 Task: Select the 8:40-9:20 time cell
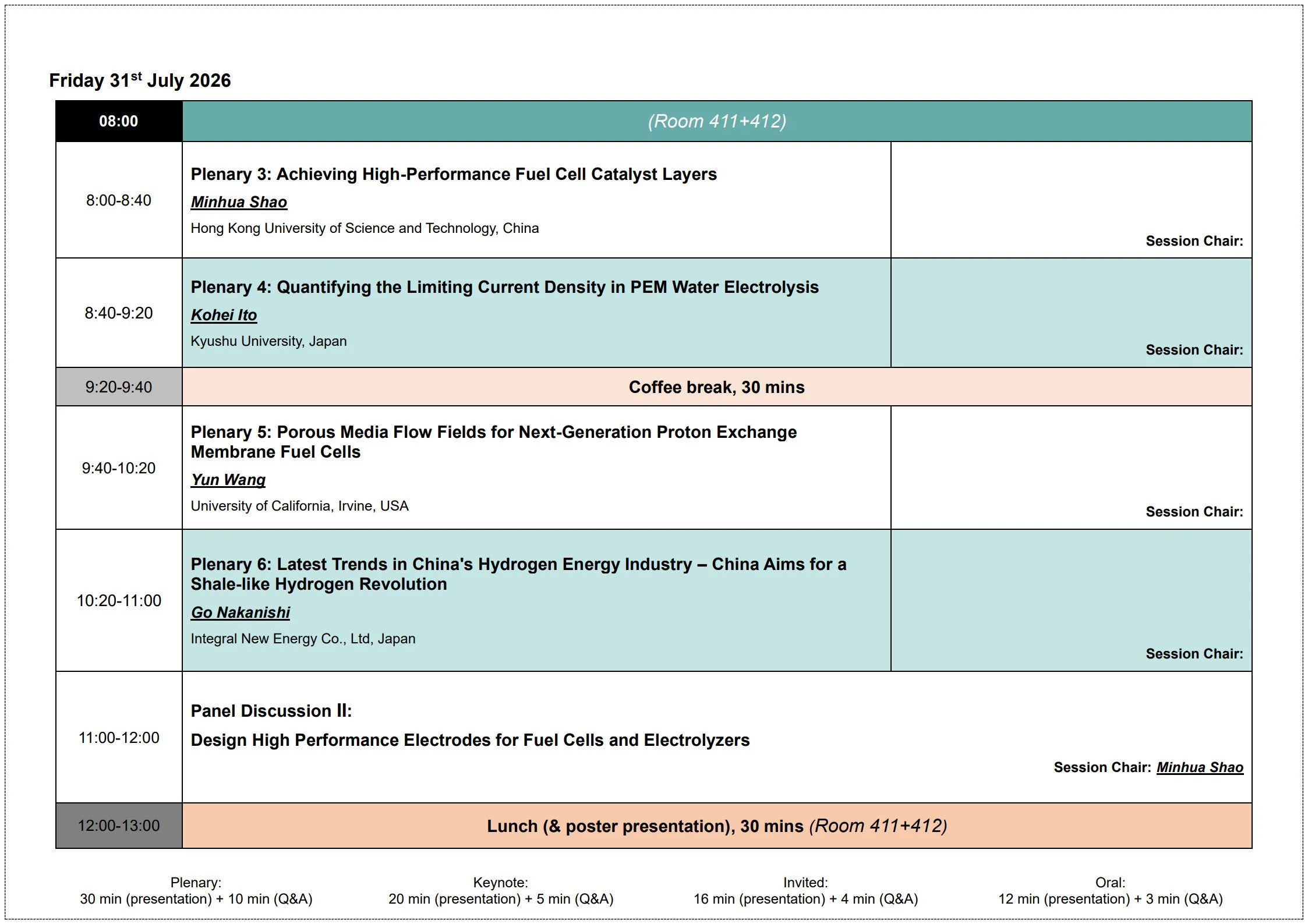pyautogui.click(x=119, y=313)
